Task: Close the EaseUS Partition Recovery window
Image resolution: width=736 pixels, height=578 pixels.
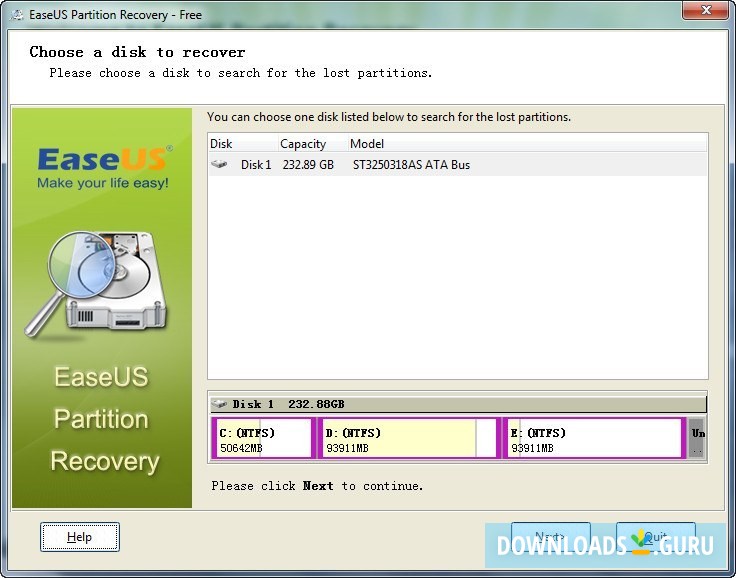Action: (705, 10)
